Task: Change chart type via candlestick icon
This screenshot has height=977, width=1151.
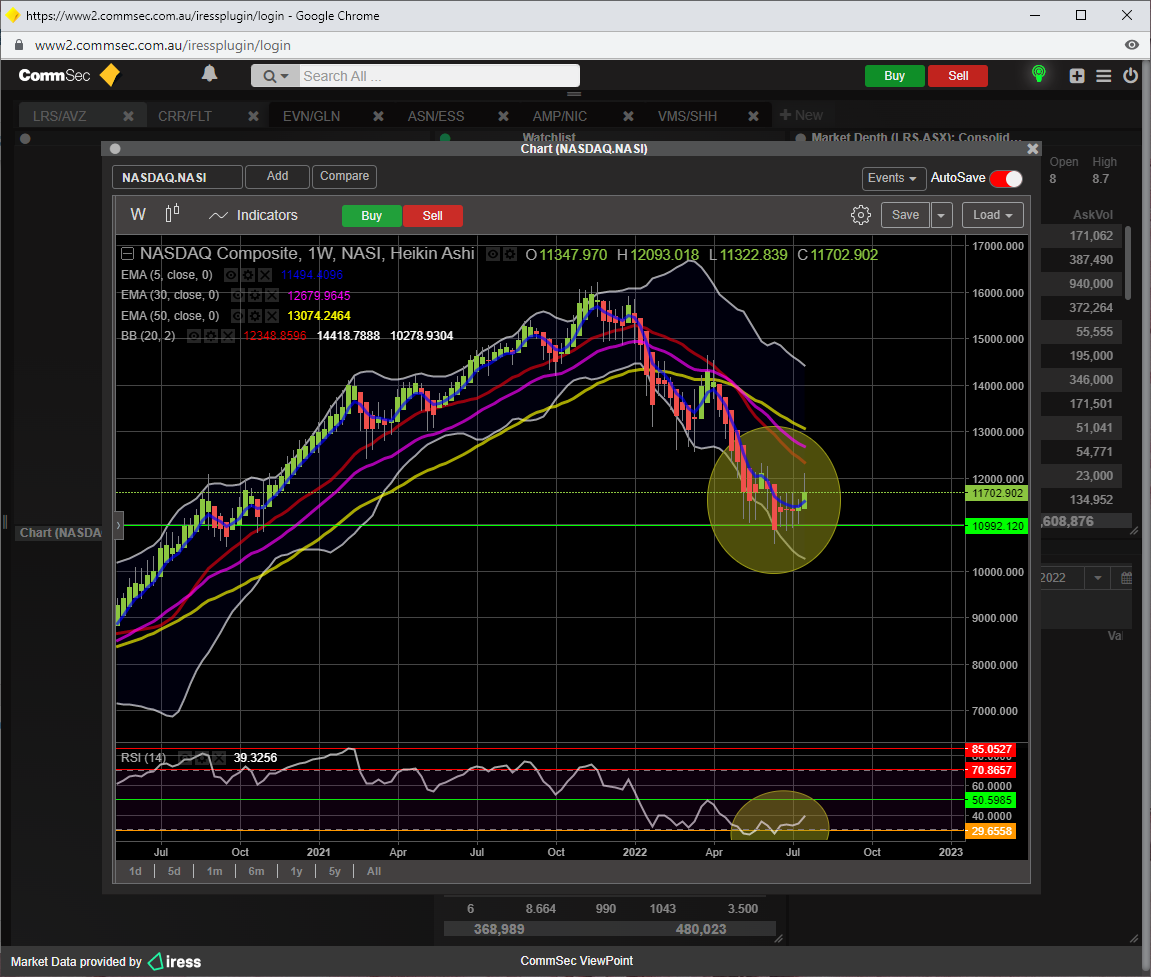Action: (173, 214)
